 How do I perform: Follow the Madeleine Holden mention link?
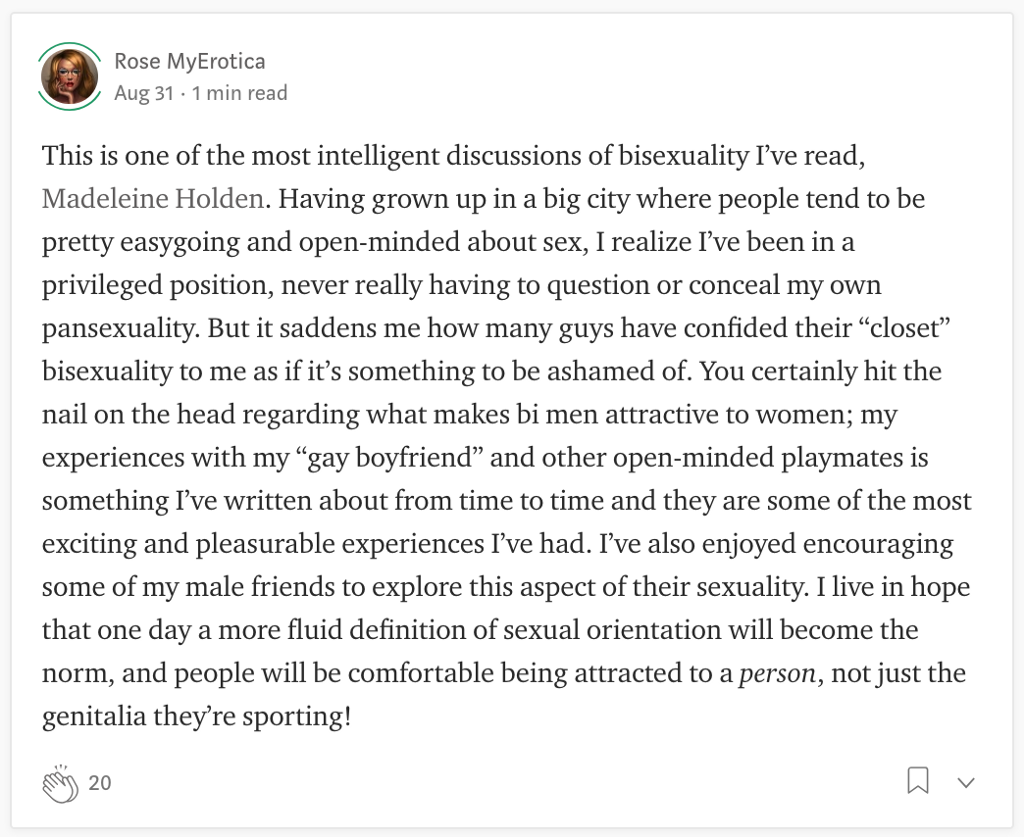[x=153, y=198]
